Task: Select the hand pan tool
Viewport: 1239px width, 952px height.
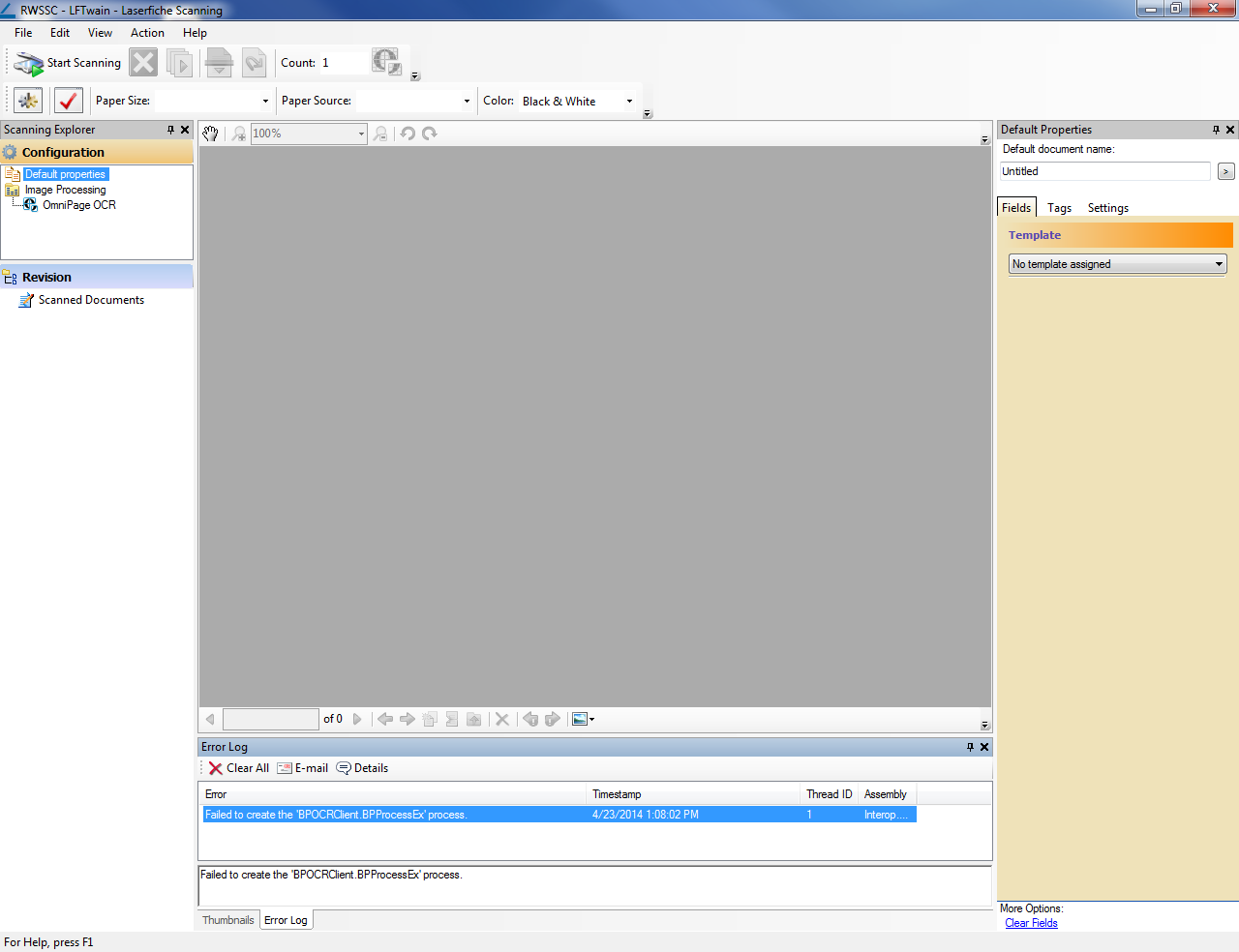Action: [x=210, y=134]
